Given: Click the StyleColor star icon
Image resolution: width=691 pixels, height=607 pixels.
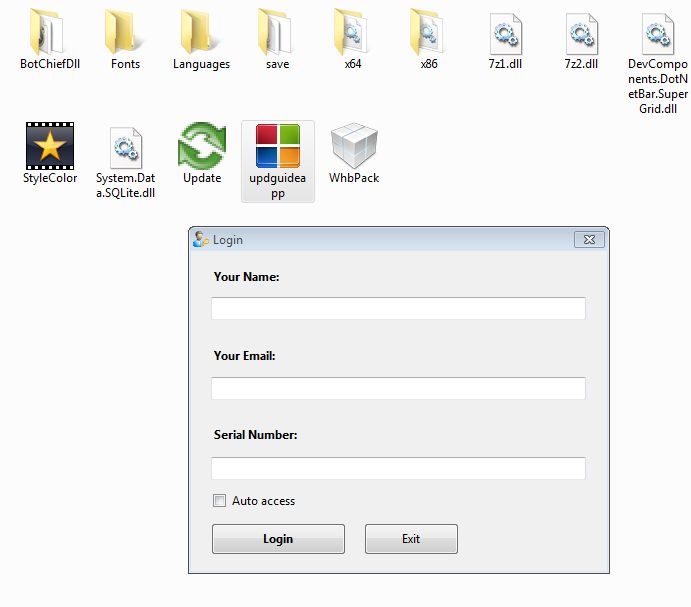Looking at the screenshot, I should 49,146.
